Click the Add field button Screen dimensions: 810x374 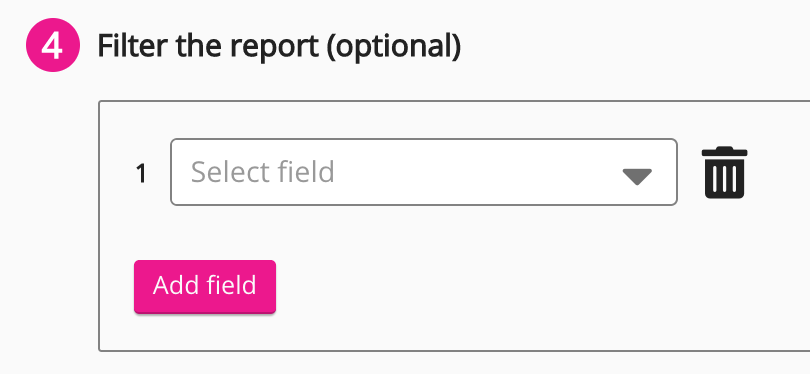pyautogui.click(x=205, y=286)
